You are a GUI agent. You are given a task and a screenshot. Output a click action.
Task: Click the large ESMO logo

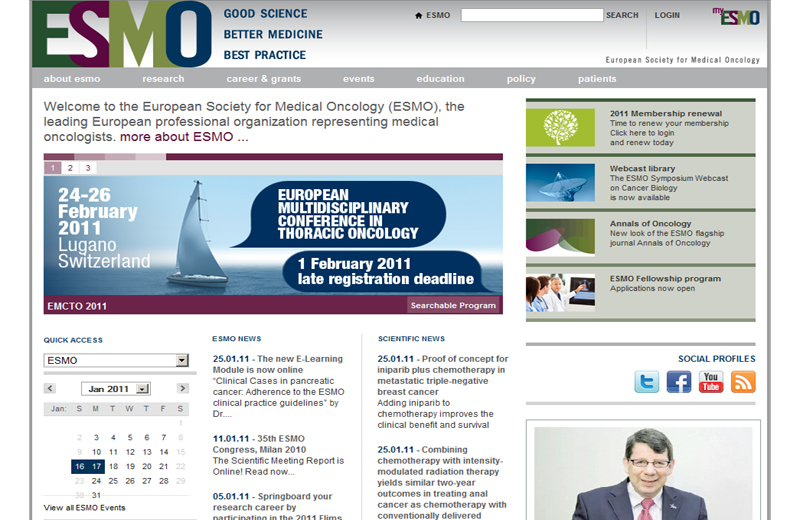[121, 34]
